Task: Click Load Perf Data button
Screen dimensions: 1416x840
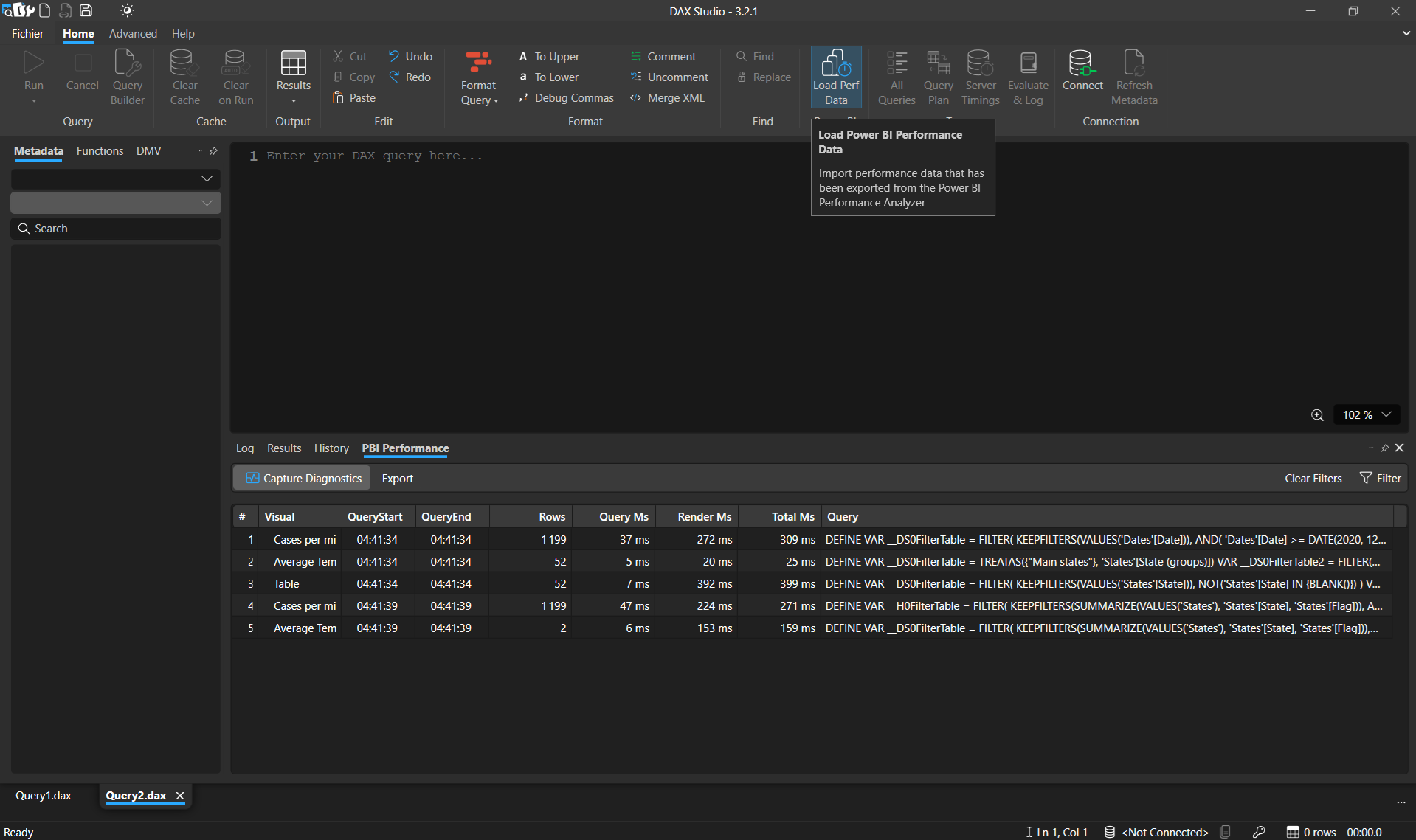Action: click(x=836, y=77)
